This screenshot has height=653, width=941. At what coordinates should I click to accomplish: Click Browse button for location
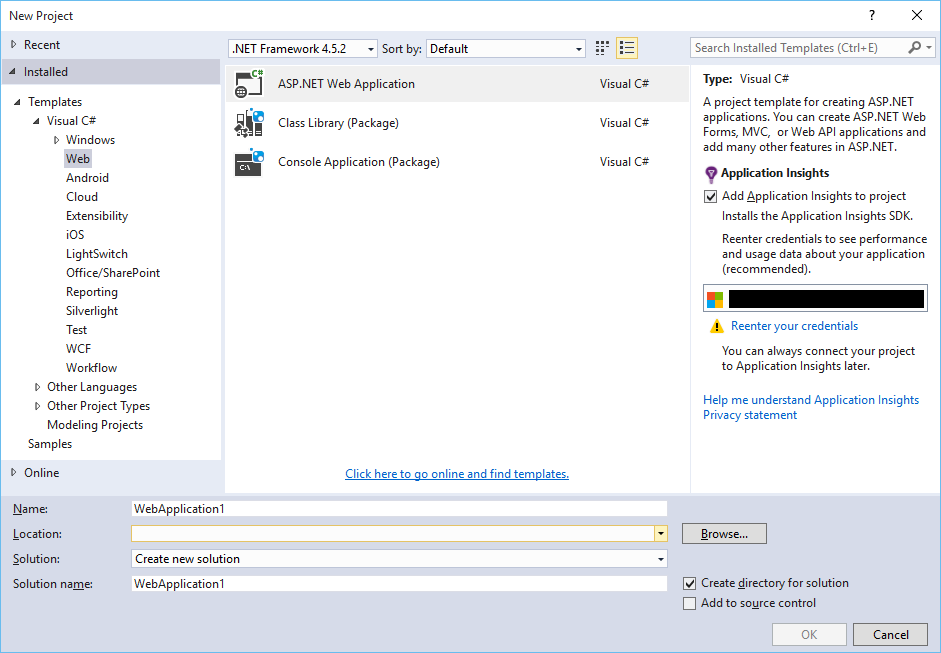pos(724,534)
